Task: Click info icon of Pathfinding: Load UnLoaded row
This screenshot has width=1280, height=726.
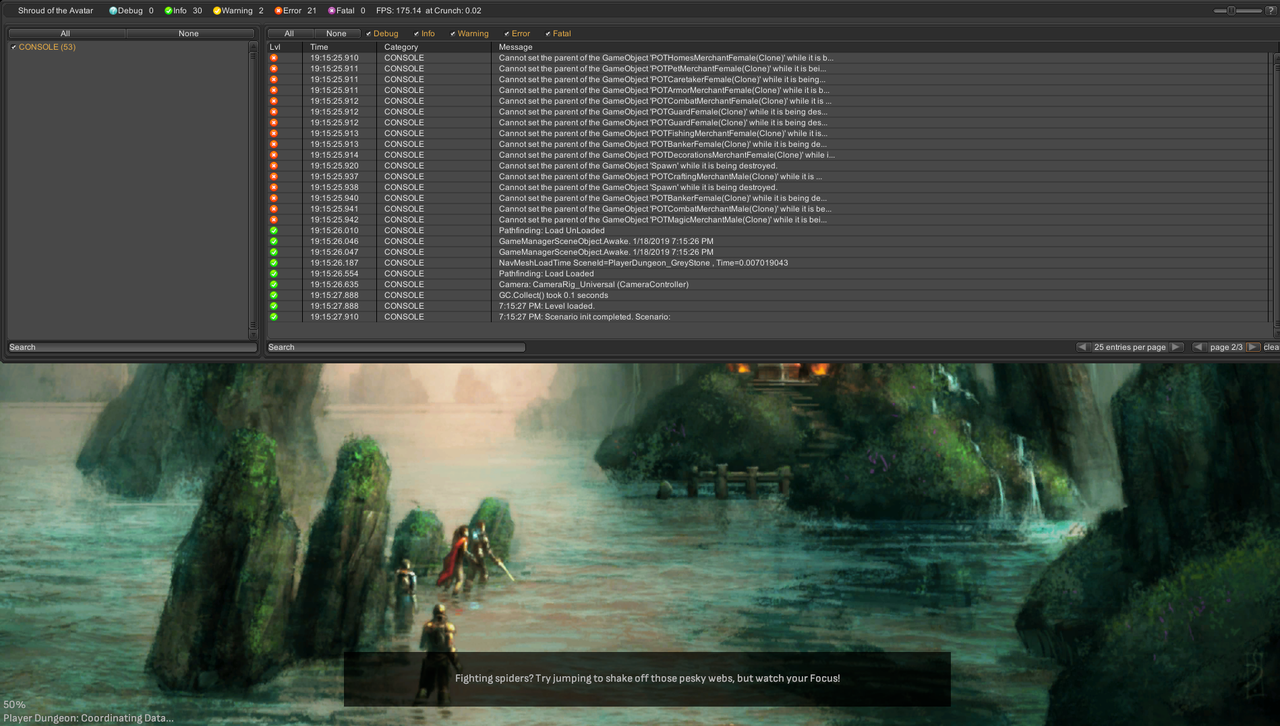Action: point(274,231)
